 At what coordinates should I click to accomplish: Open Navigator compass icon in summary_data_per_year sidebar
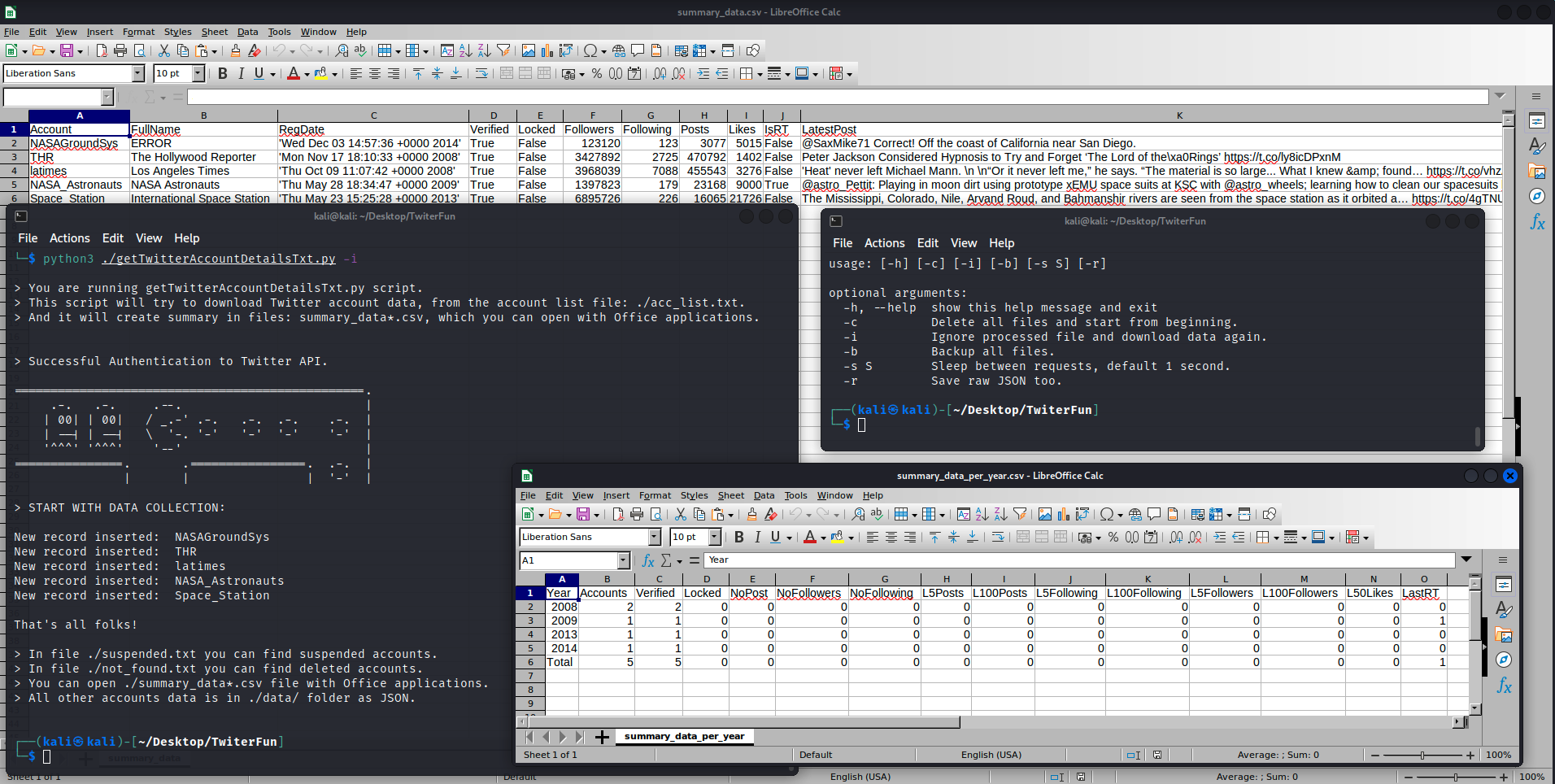pos(1504,660)
